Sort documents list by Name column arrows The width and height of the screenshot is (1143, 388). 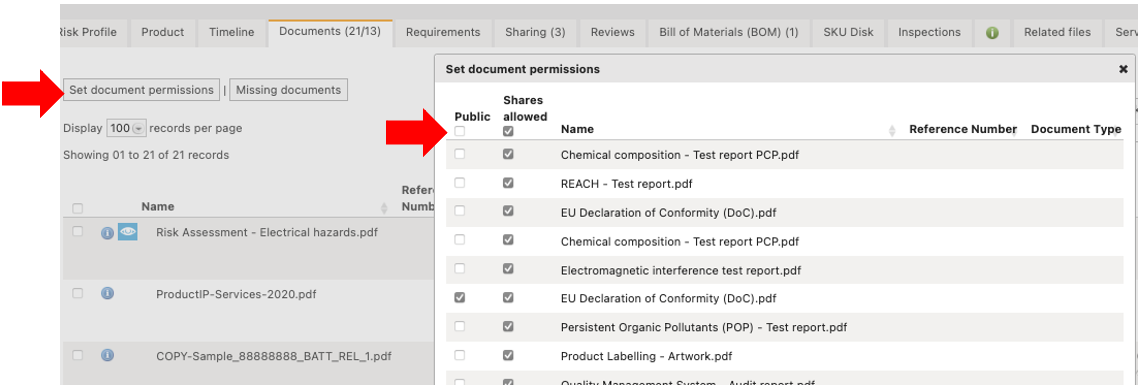[x=384, y=208]
